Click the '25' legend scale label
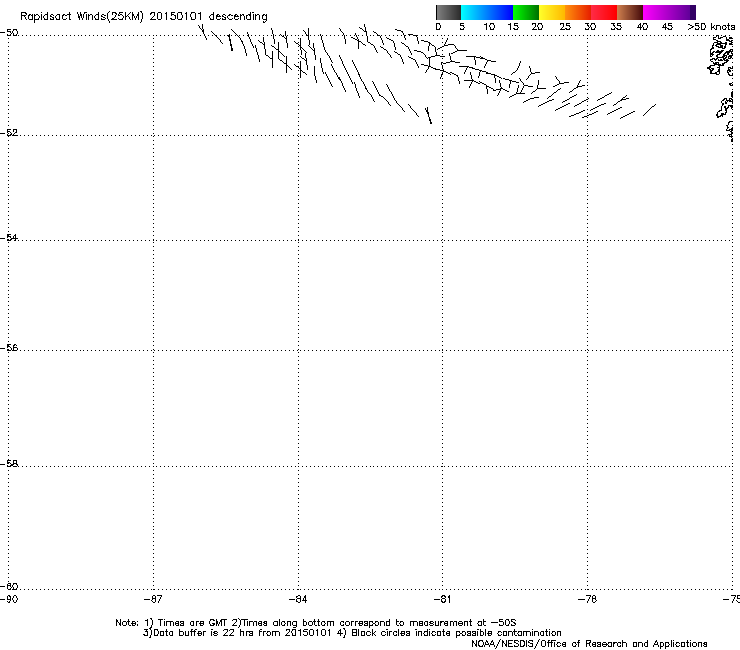Viewport: 740px width, 650px height. tap(565, 27)
